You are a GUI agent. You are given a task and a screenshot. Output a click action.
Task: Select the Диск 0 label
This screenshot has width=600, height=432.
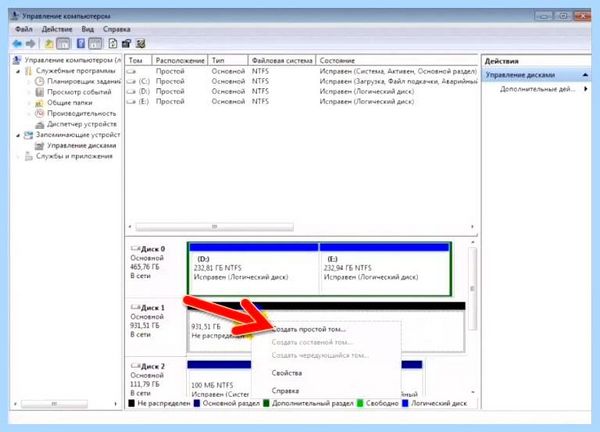tap(153, 249)
